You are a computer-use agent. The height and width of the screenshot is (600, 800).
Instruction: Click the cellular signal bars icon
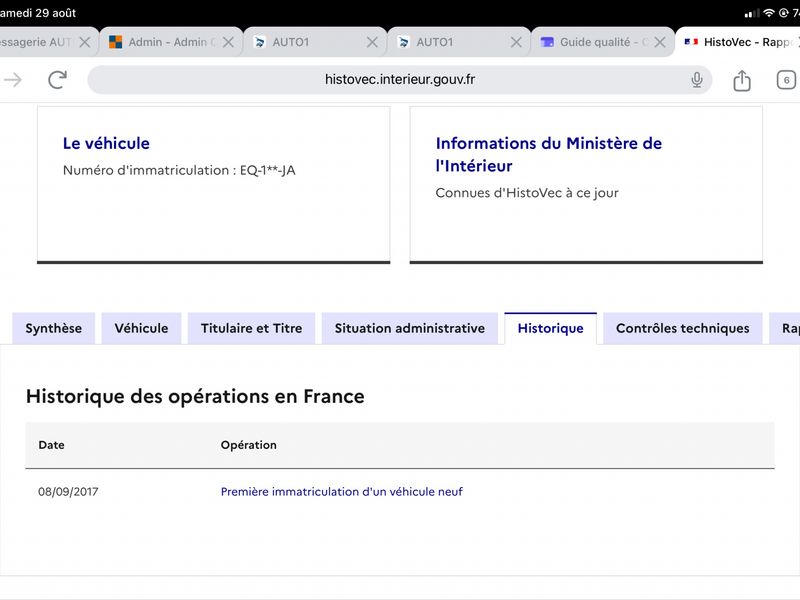pyautogui.click(x=752, y=14)
